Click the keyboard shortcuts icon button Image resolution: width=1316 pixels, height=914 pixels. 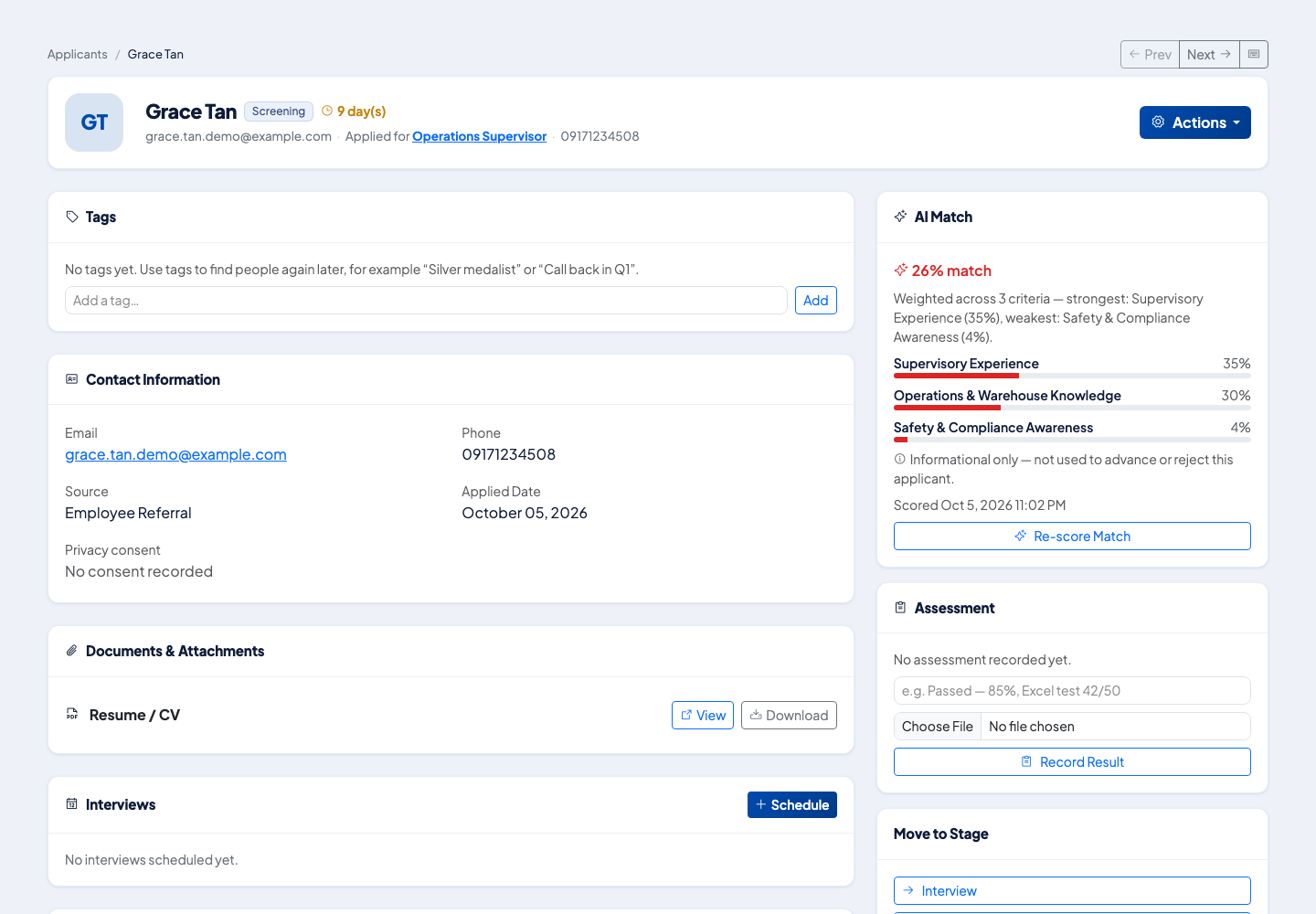(1254, 55)
